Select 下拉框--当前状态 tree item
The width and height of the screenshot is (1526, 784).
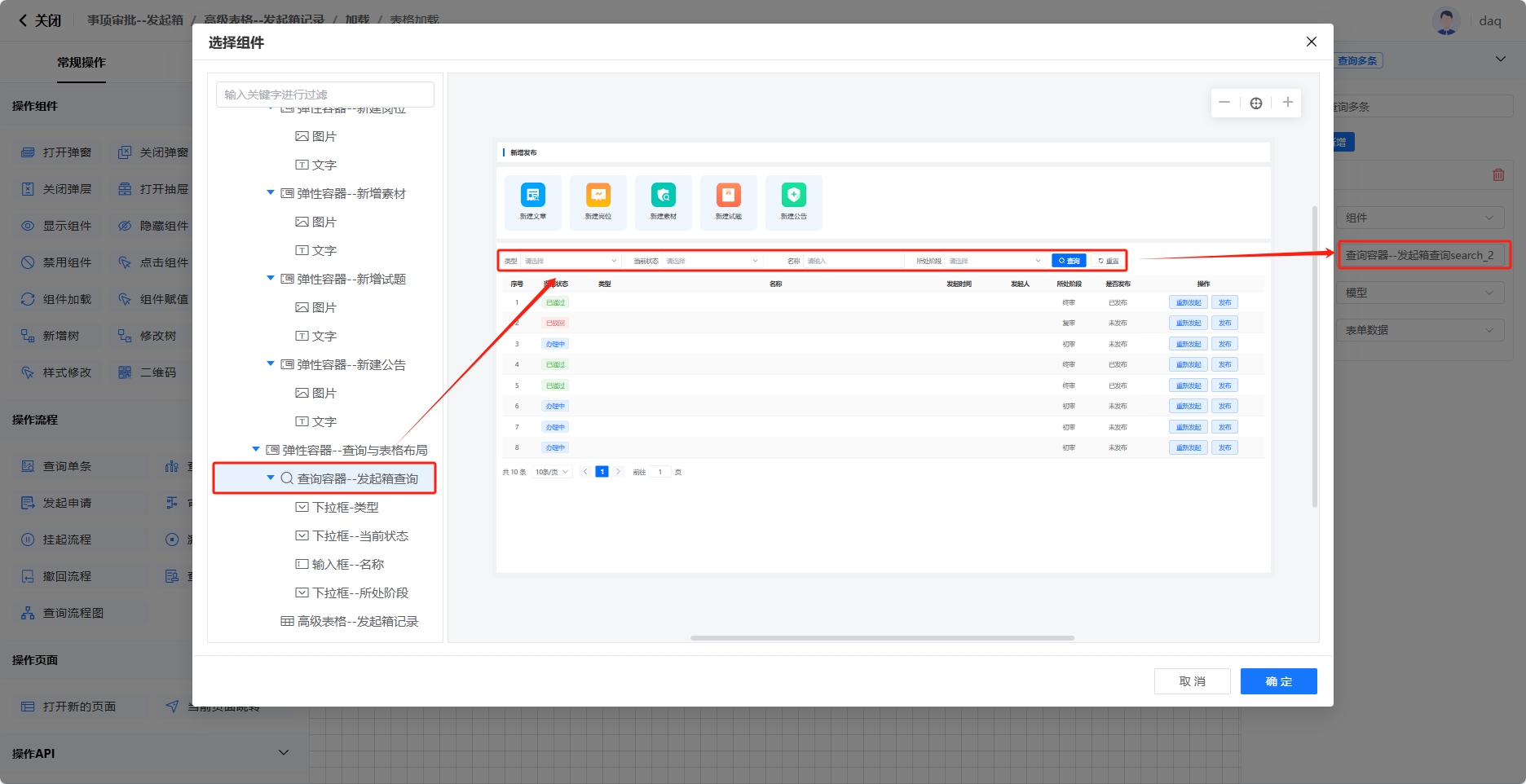pyautogui.click(x=360, y=535)
